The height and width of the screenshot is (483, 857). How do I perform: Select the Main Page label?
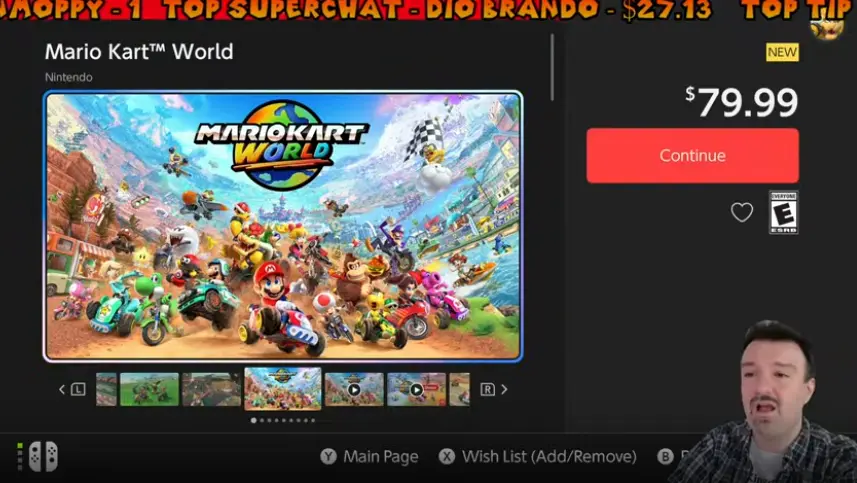click(380, 456)
